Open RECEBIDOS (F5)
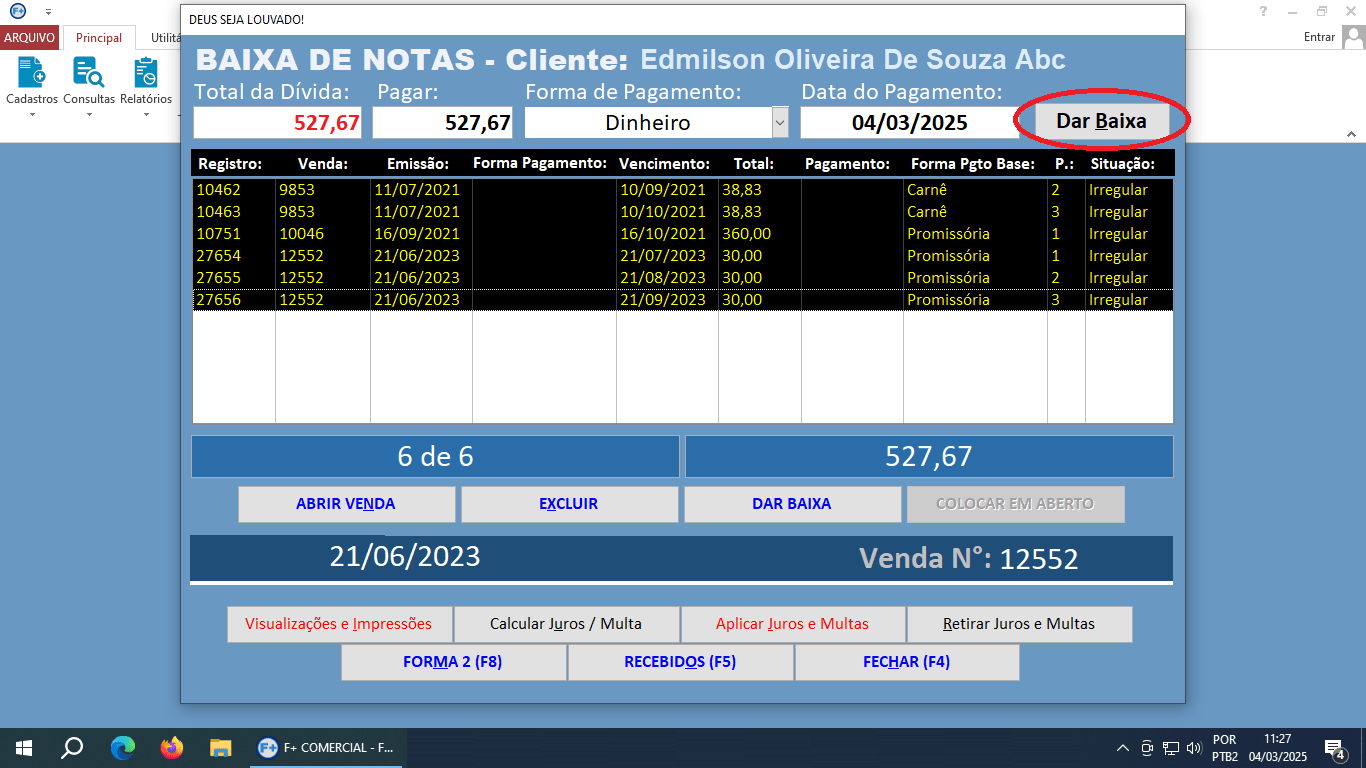The width and height of the screenshot is (1366, 768). [x=680, y=662]
